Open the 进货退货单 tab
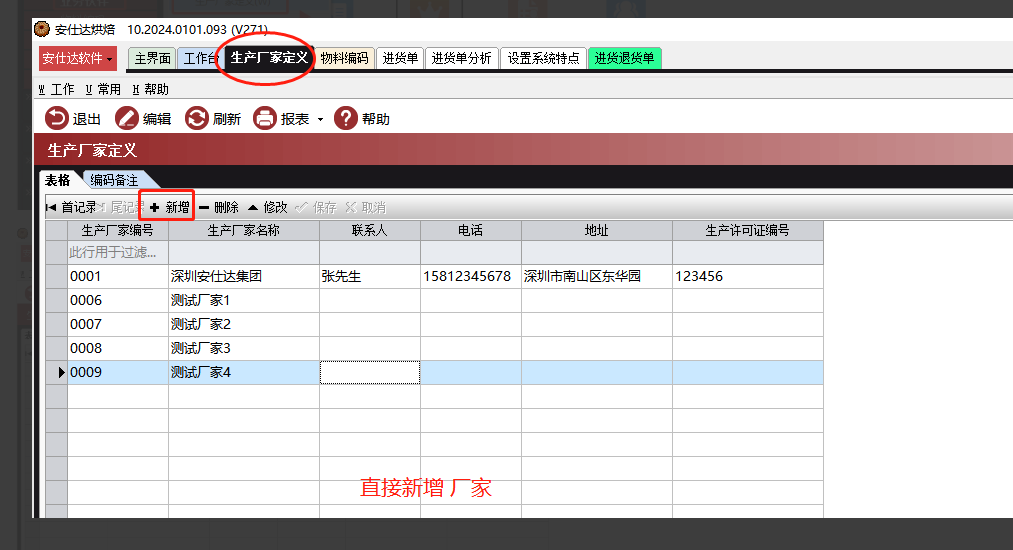Viewport: 1013px width, 550px height. coord(624,59)
